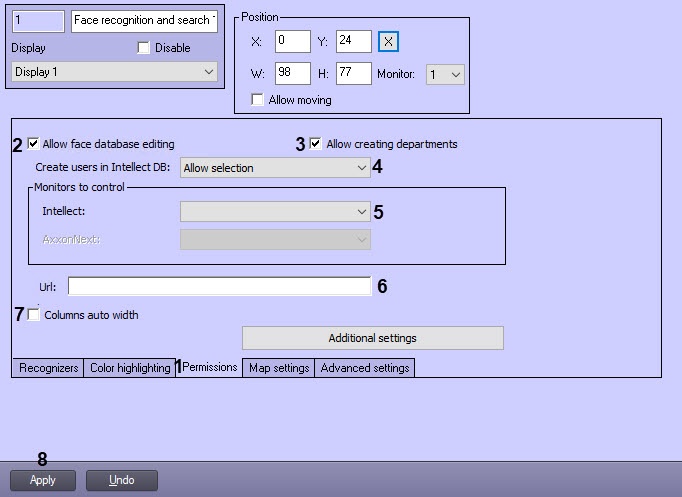This screenshot has height=497, width=682.
Task: Expand Create users in Intellect DB dropdown
Action: [x=275, y=167]
